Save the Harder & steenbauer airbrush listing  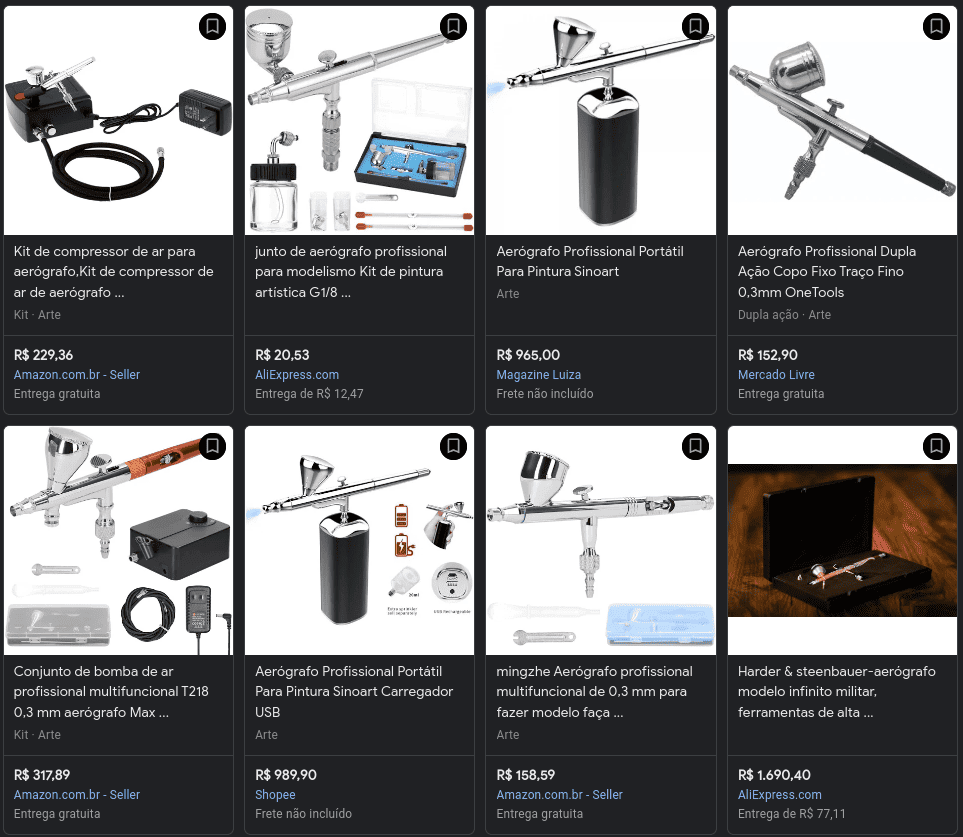click(936, 446)
